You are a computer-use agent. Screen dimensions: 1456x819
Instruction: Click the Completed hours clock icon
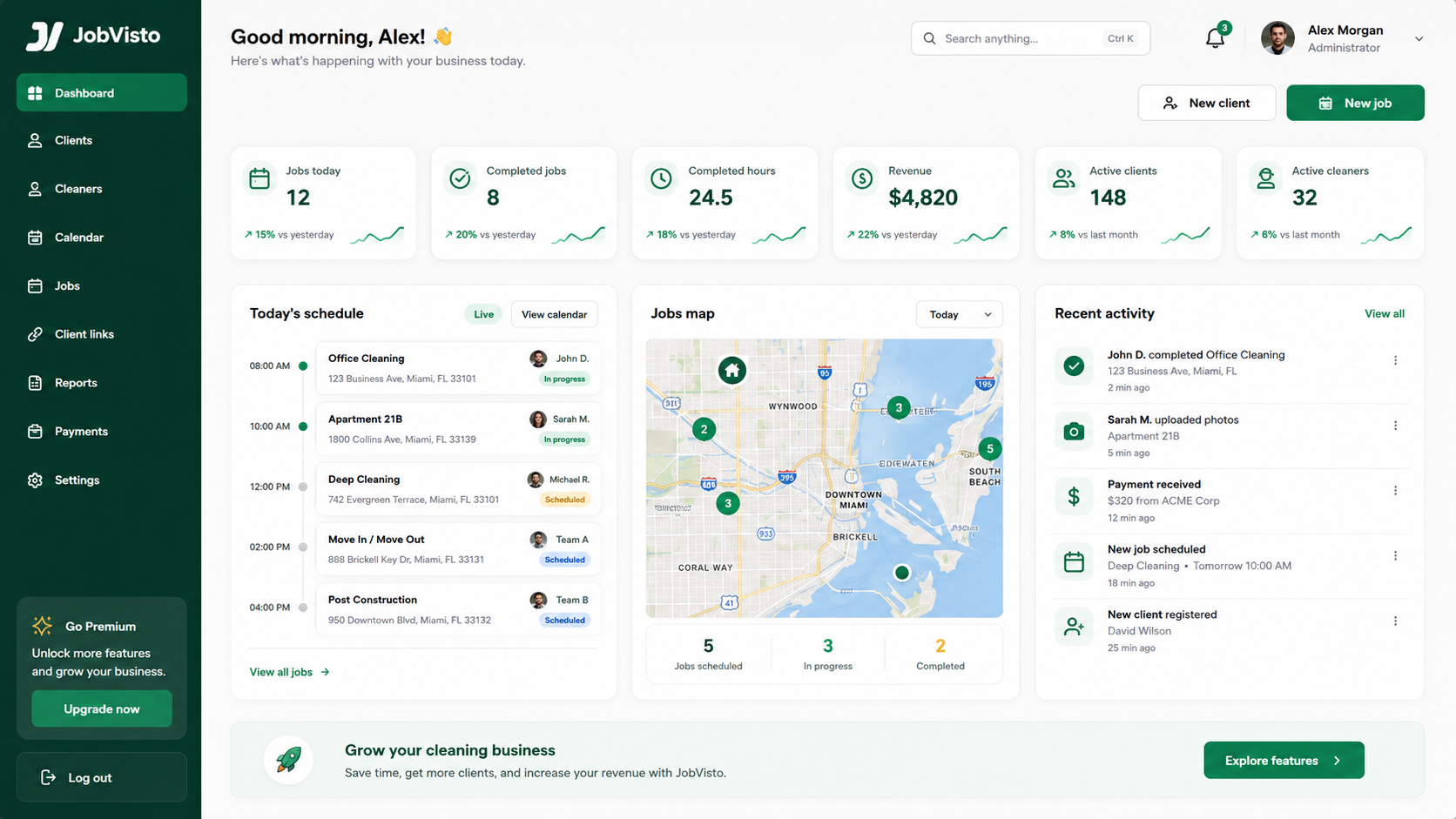click(x=661, y=178)
